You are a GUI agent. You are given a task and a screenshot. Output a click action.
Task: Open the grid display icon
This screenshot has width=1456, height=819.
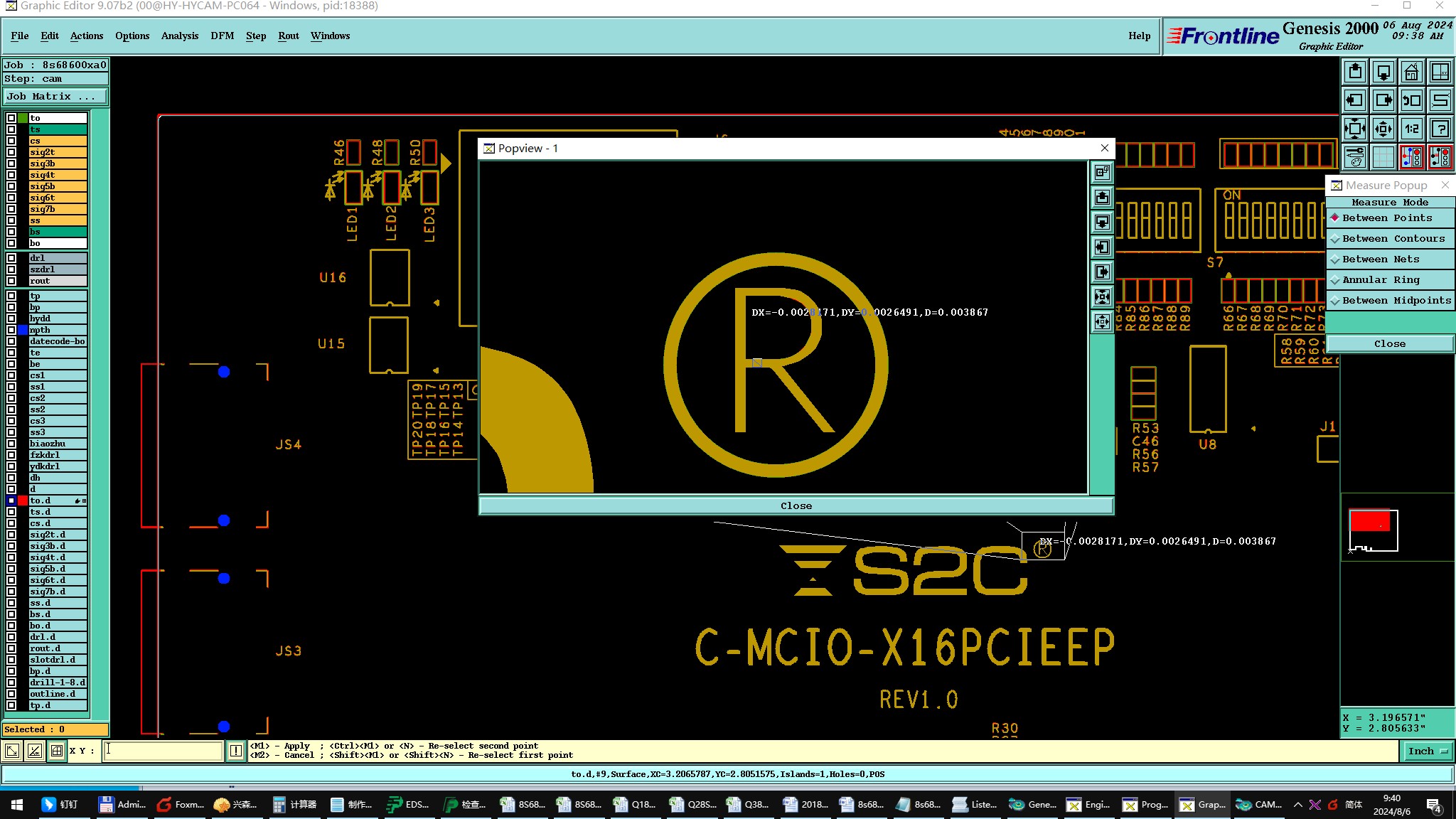[x=1383, y=157]
